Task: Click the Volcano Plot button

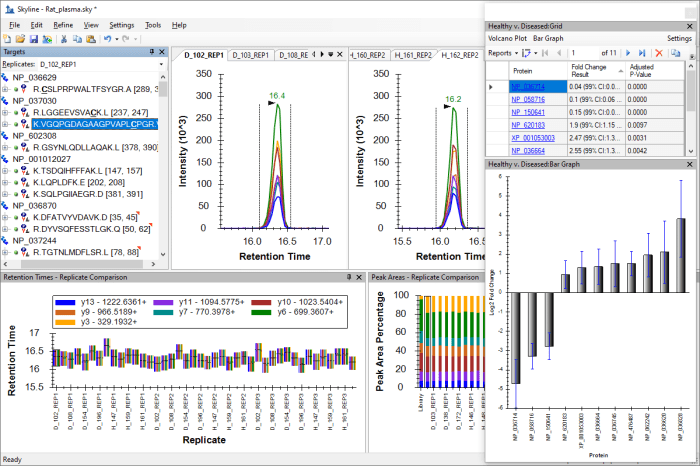Action: coord(507,38)
